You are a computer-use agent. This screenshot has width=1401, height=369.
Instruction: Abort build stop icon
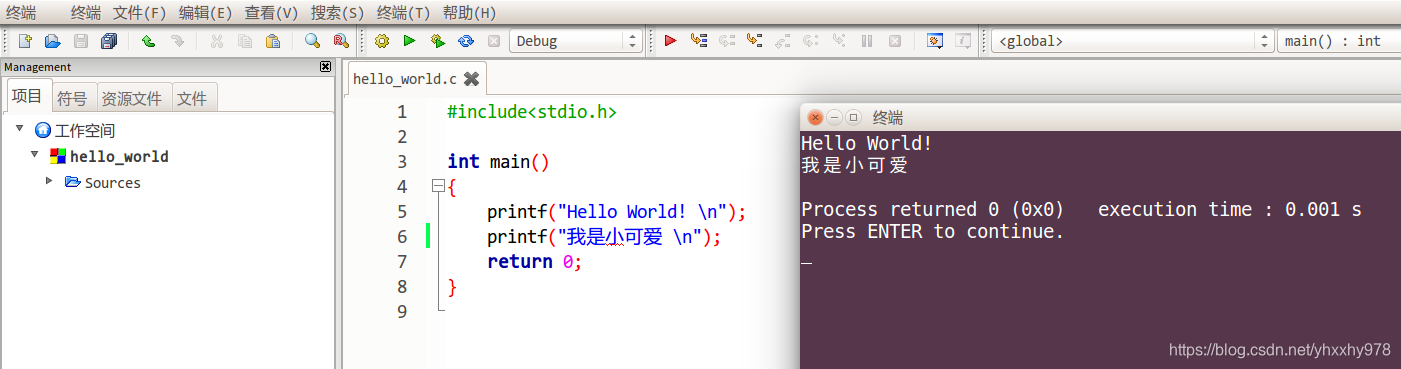[493, 41]
